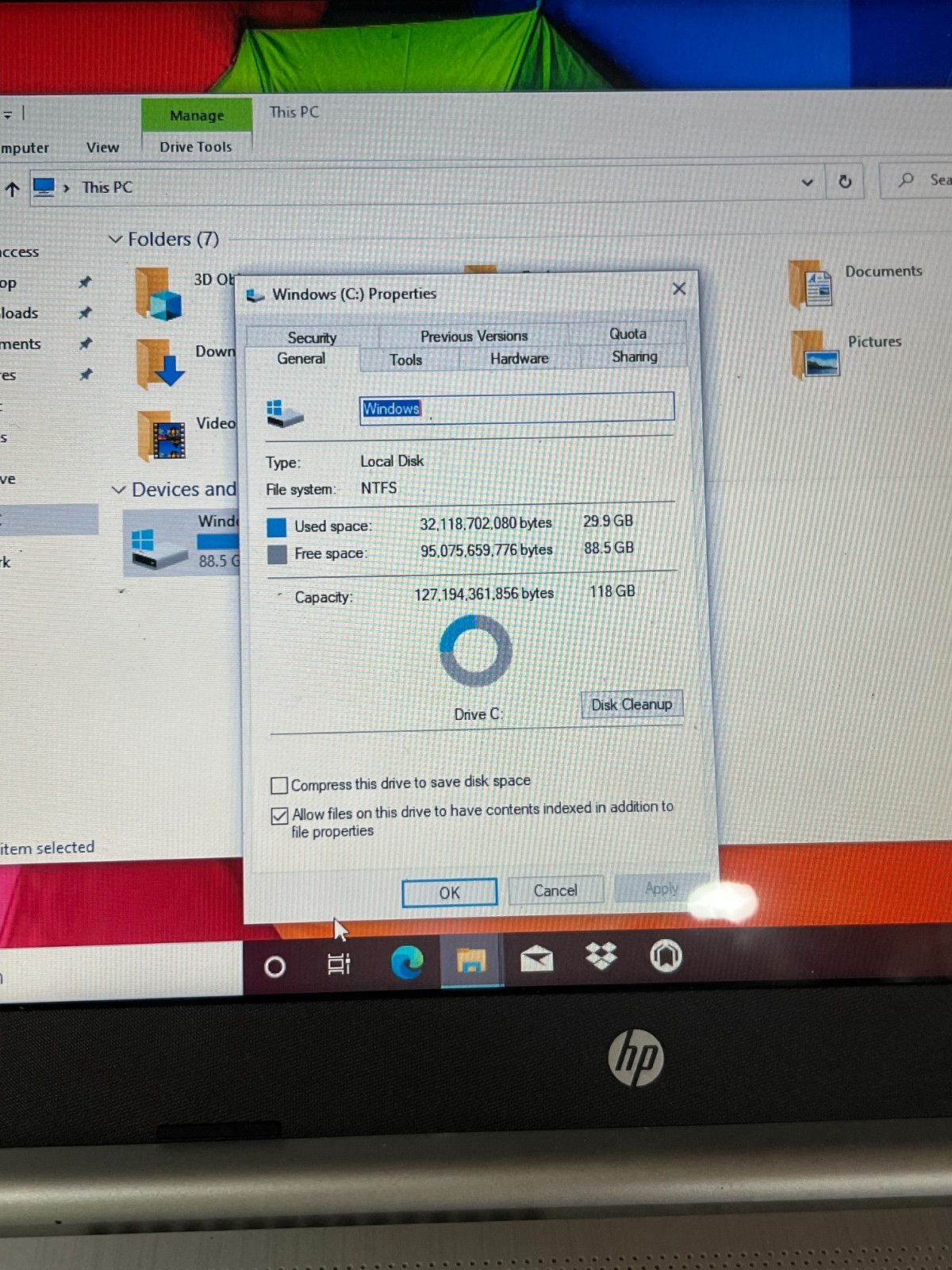Open the Security tab
The height and width of the screenshot is (1270, 952).
312,337
